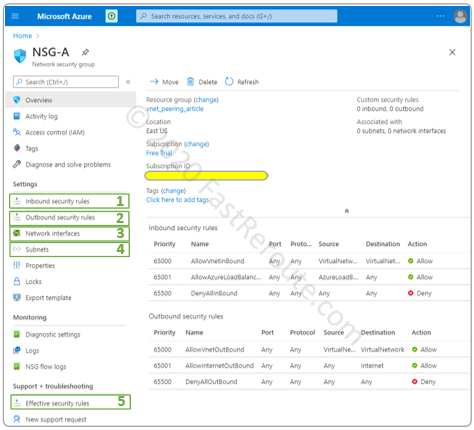
Task: Select the AllowInternetOutBound rule row
Action: click(x=309, y=365)
